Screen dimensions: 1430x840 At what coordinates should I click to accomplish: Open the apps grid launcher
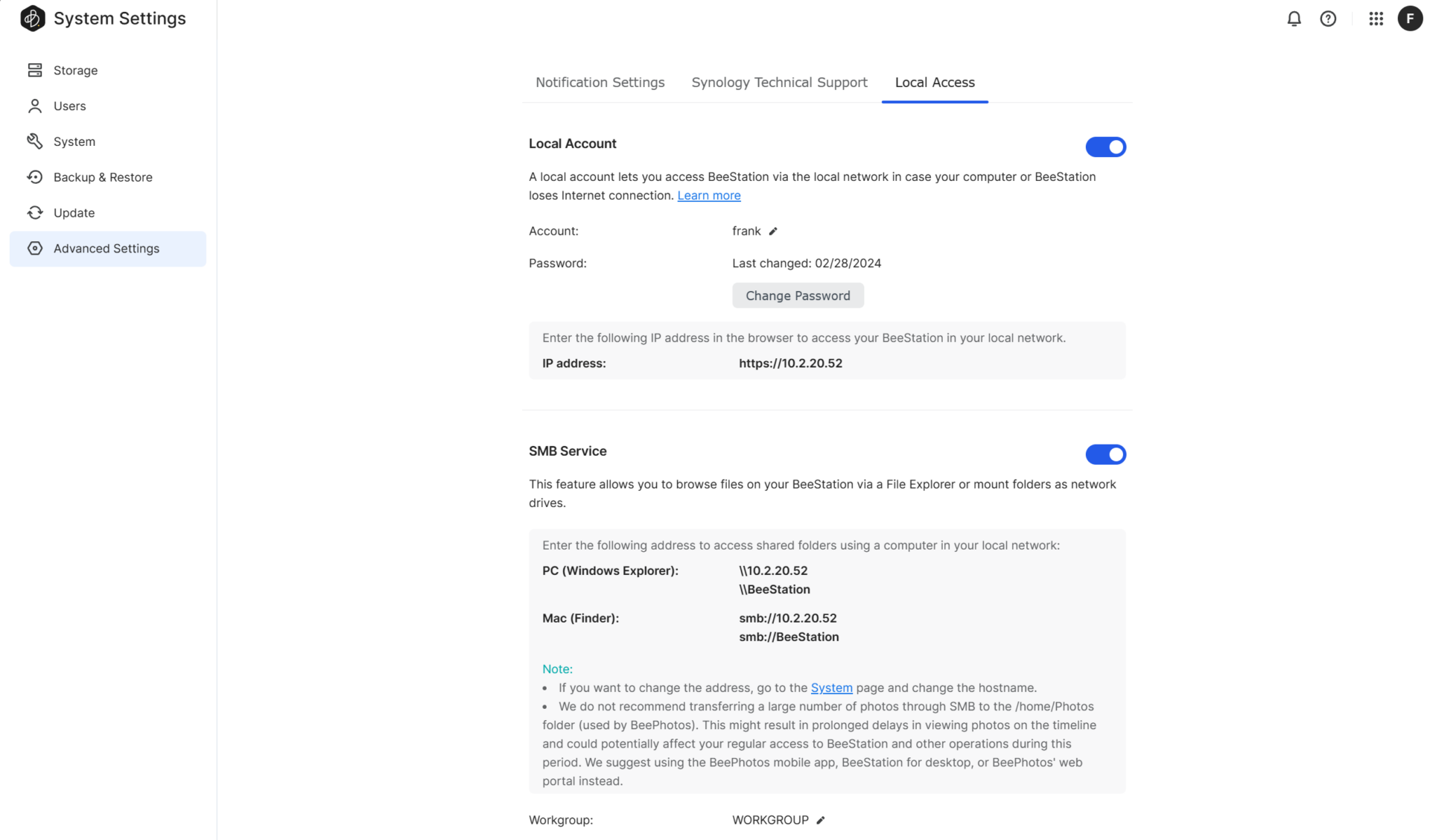point(1376,19)
